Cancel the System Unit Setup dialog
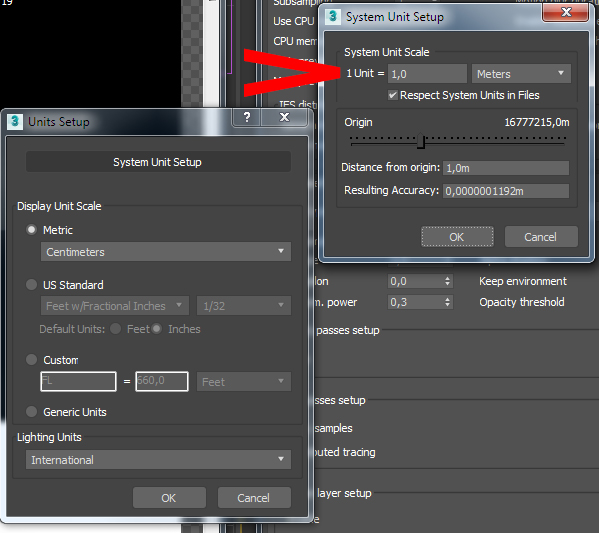Screen dimensions: 599x533 541,237
